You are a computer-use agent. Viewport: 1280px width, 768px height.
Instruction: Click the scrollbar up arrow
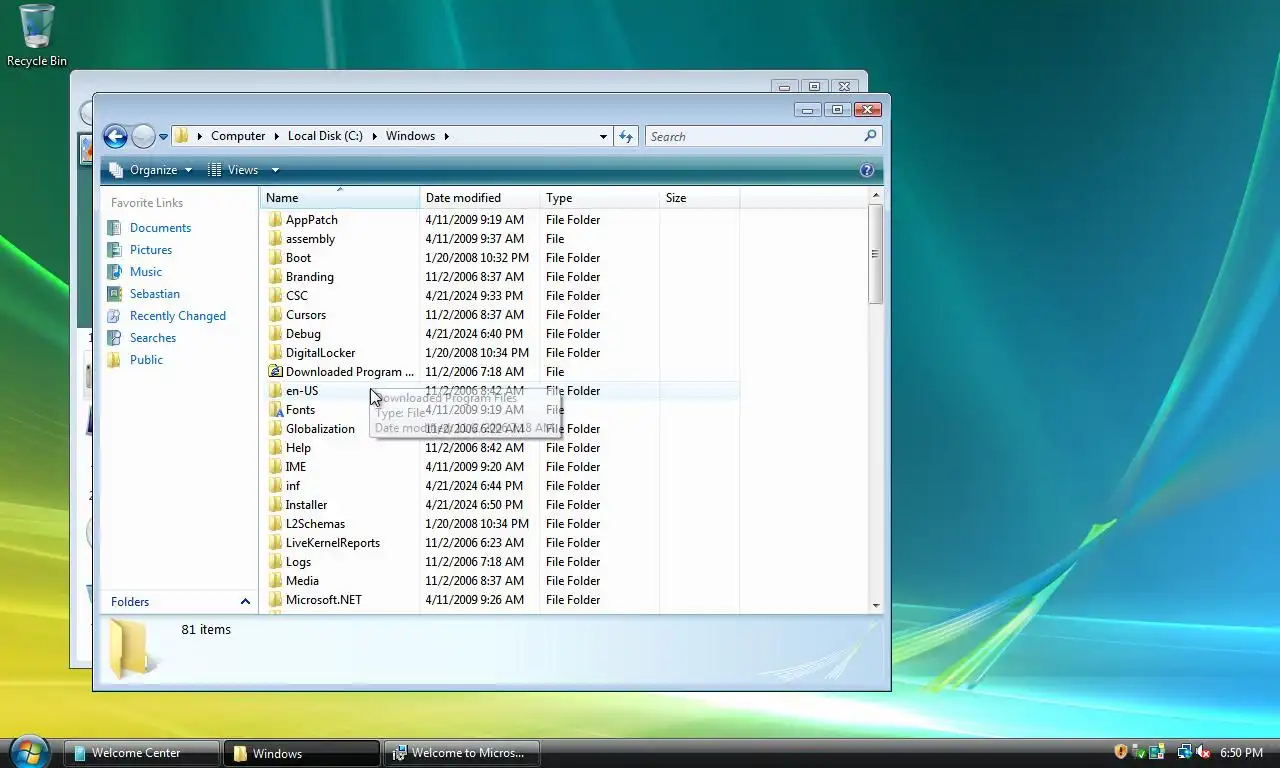pyautogui.click(x=876, y=195)
